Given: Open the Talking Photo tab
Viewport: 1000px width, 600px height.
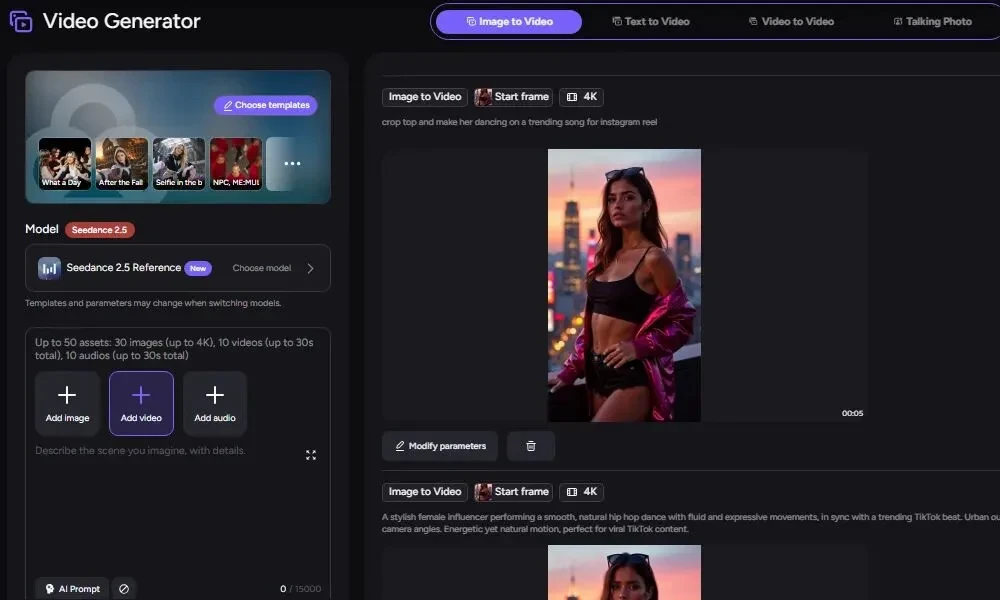Looking at the screenshot, I should (x=932, y=22).
